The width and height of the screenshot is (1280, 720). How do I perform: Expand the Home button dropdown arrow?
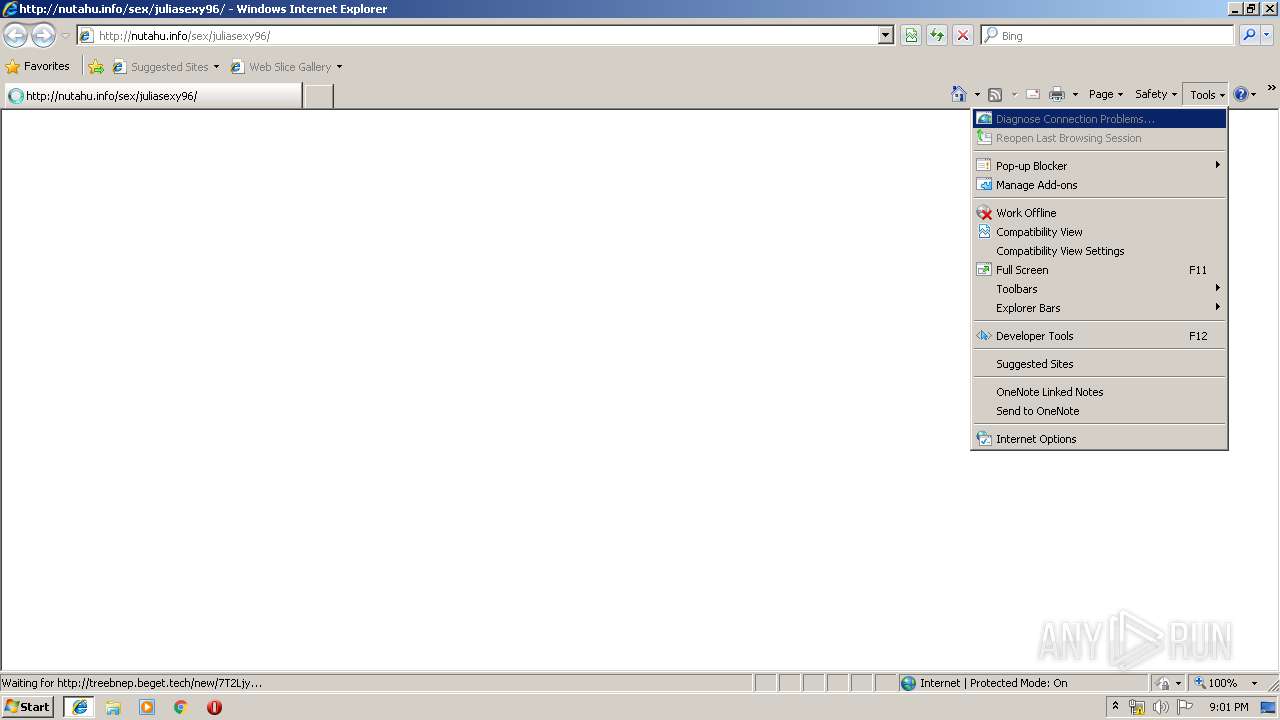[x=977, y=94]
